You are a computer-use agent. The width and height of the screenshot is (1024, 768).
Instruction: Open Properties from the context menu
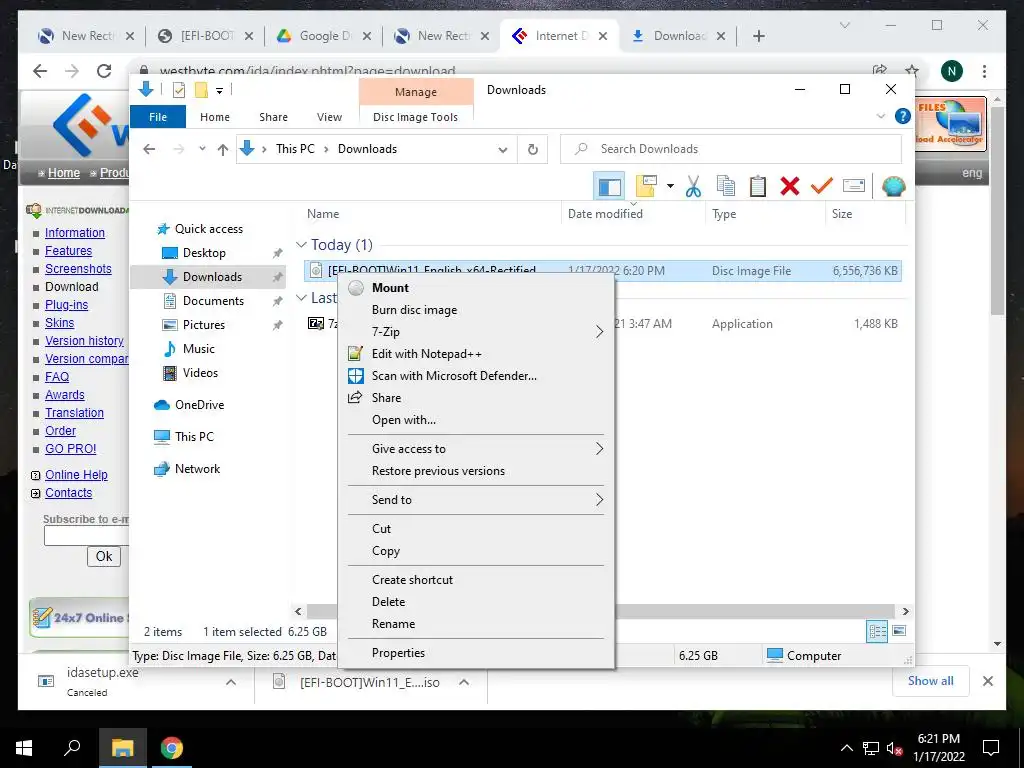tap(476, 653)
